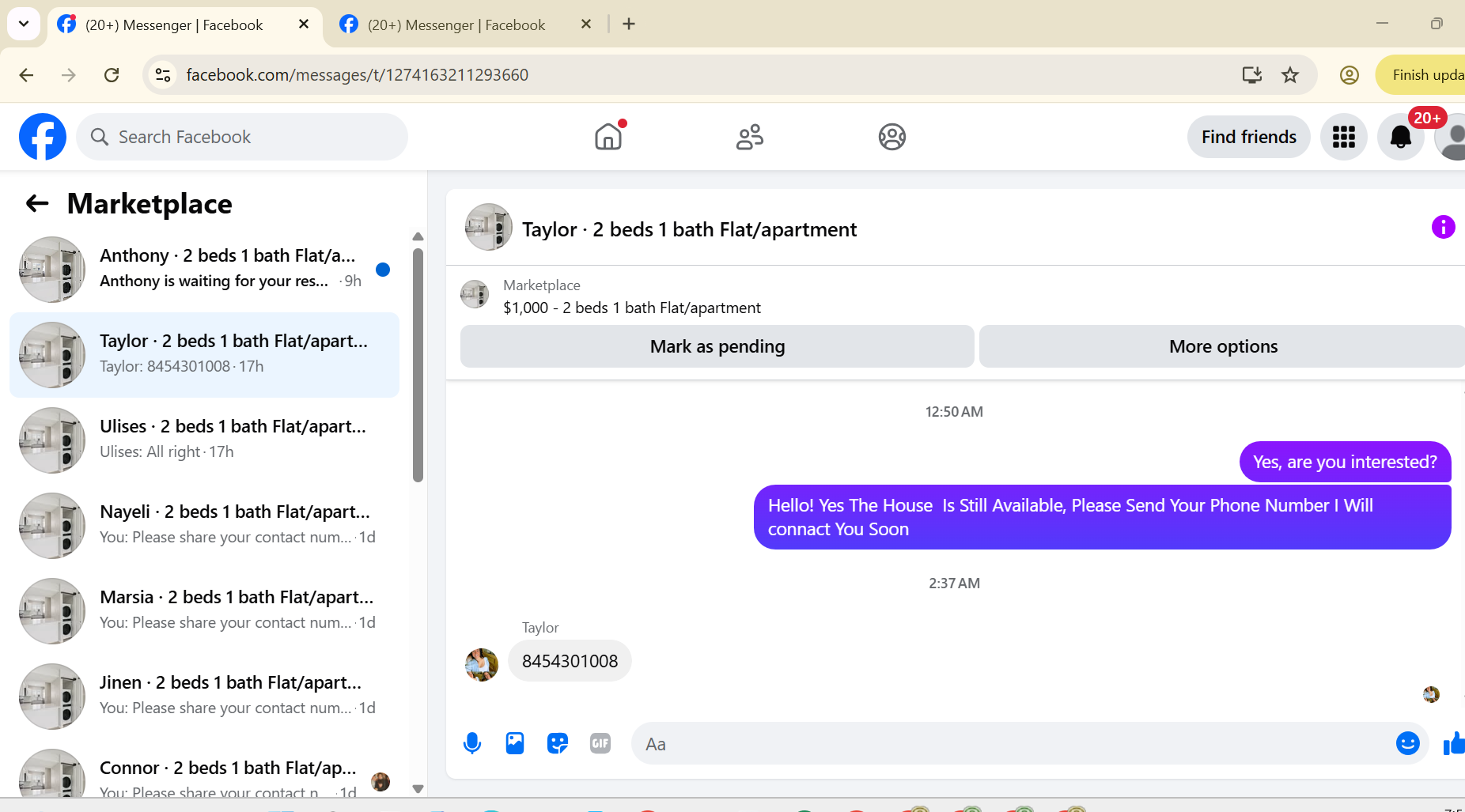Open the notifications bell
The height and width of the screenshot is (812, 1465).
point(1401,137)
